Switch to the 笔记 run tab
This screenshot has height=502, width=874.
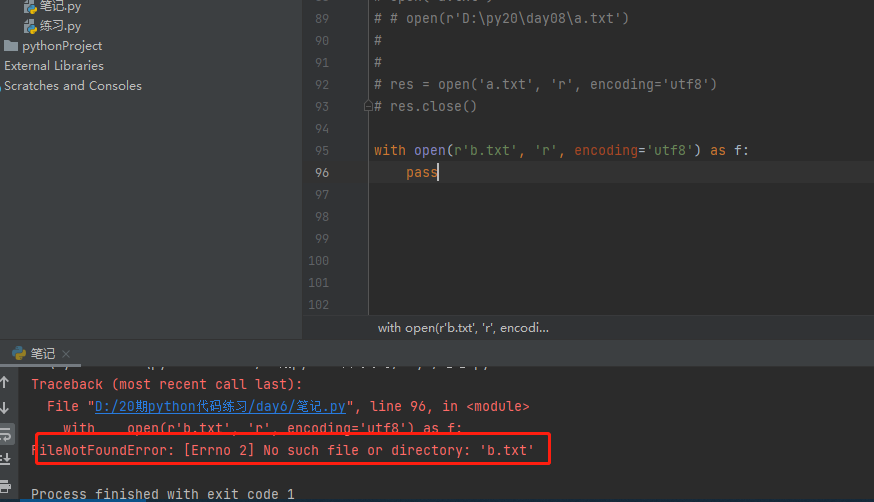tap(42, 353)
